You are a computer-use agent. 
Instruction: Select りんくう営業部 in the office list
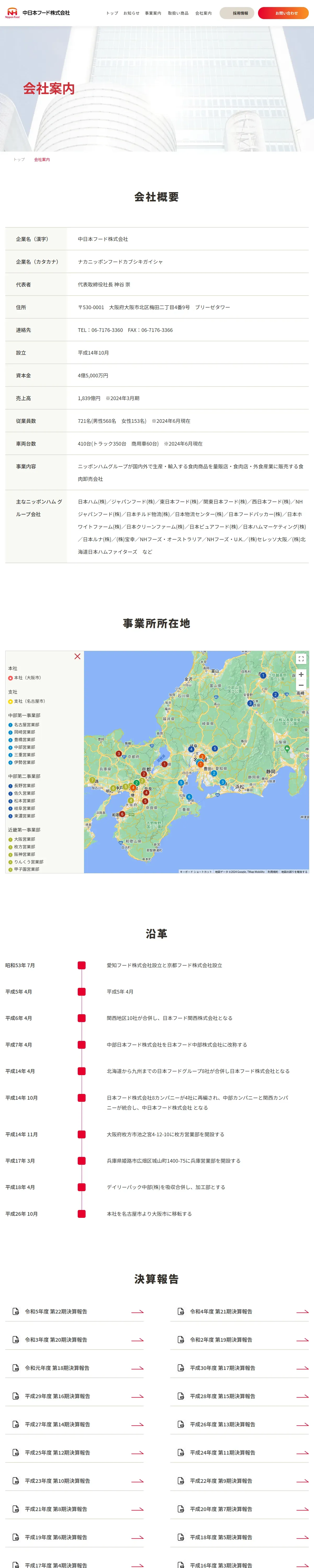click(26, 862)
